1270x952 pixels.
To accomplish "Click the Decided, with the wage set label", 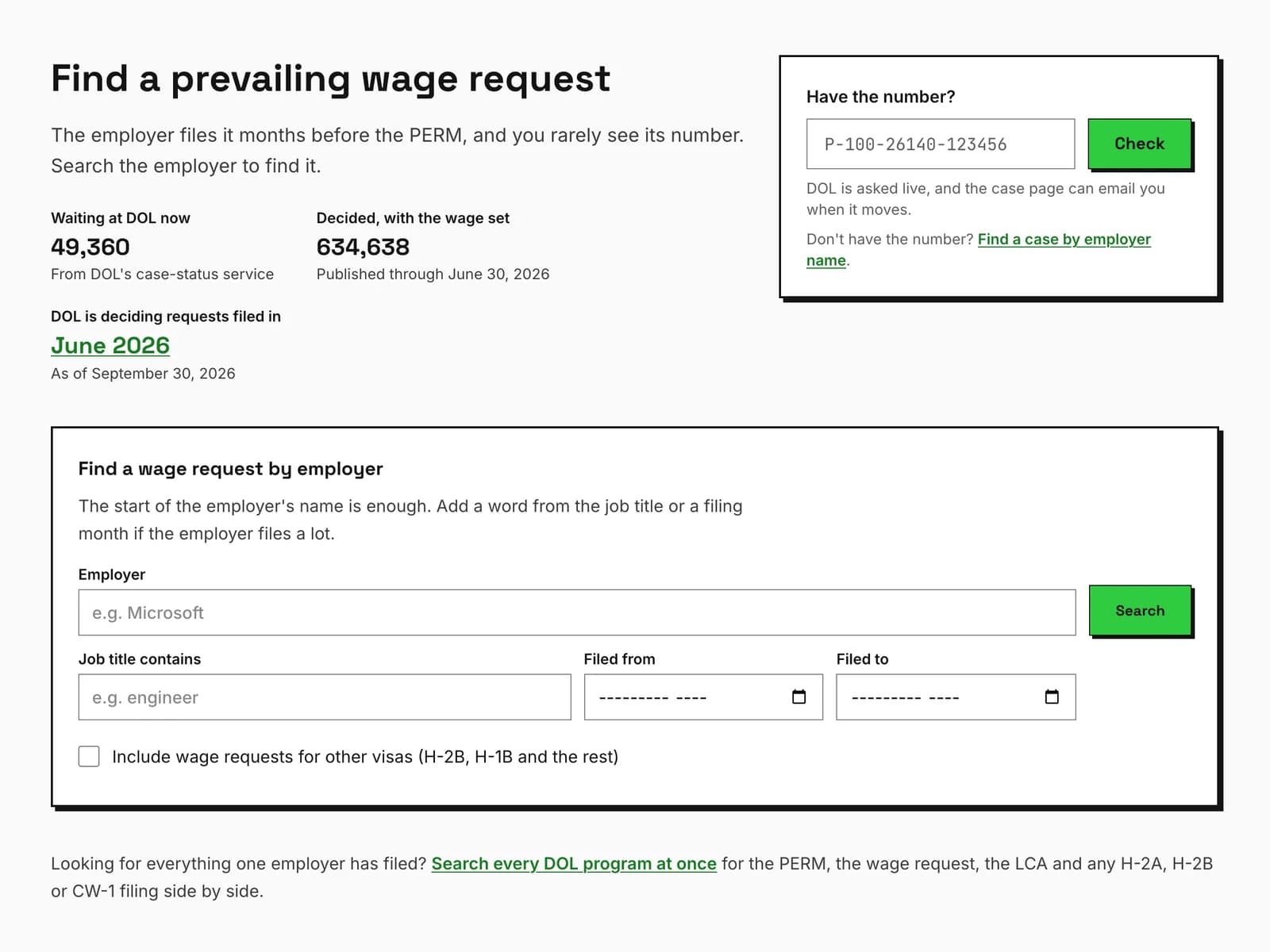I will pos(413,218).
